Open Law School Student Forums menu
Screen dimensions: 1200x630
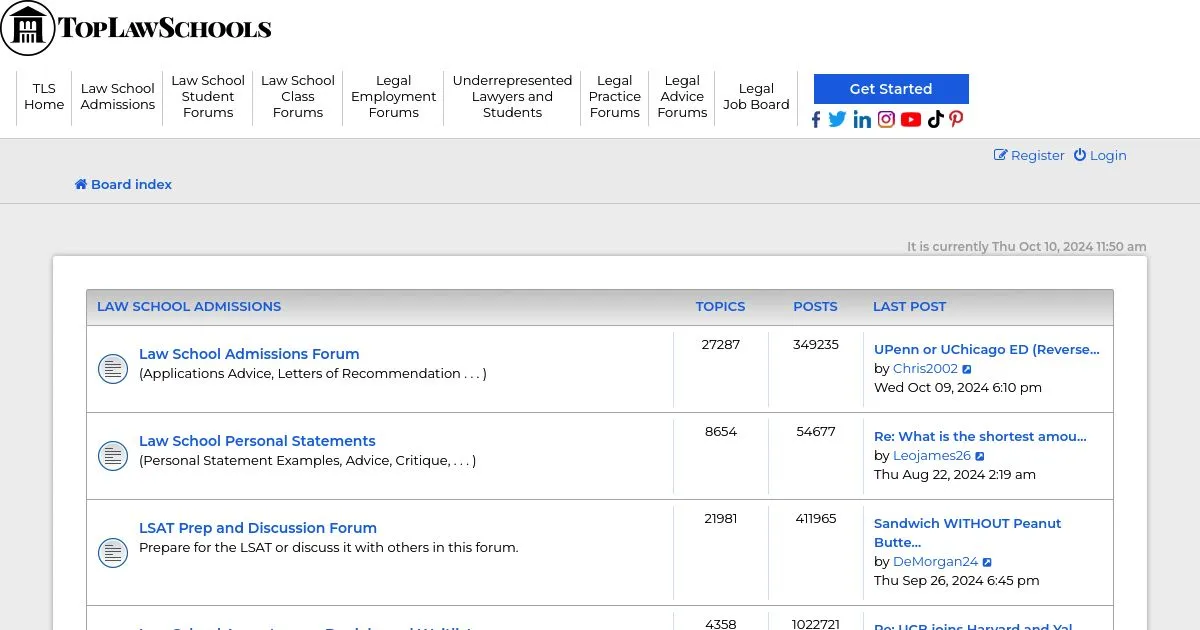pyautogui.click(x=208, y=97)
